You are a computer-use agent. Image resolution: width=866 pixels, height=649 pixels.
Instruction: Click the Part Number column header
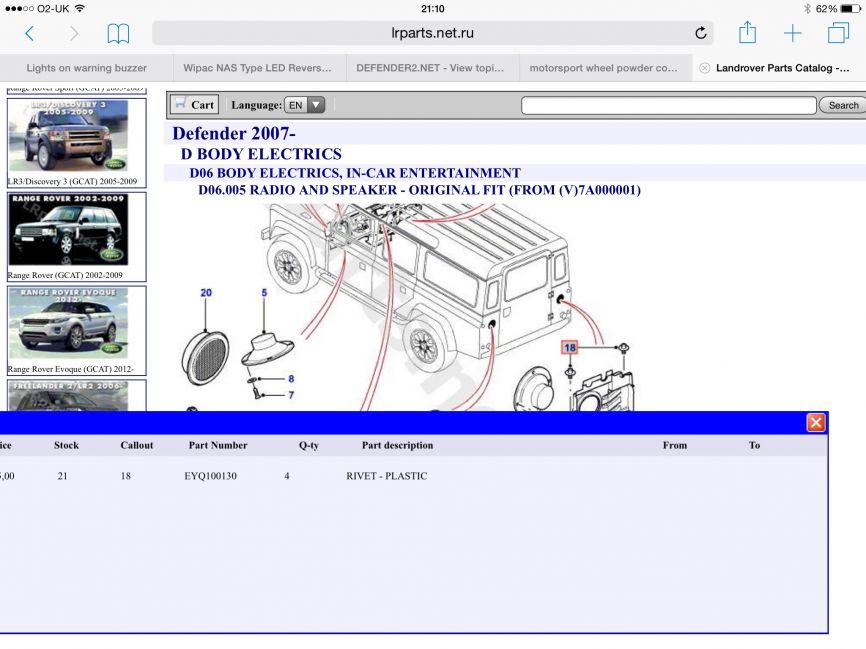point(218,445)
